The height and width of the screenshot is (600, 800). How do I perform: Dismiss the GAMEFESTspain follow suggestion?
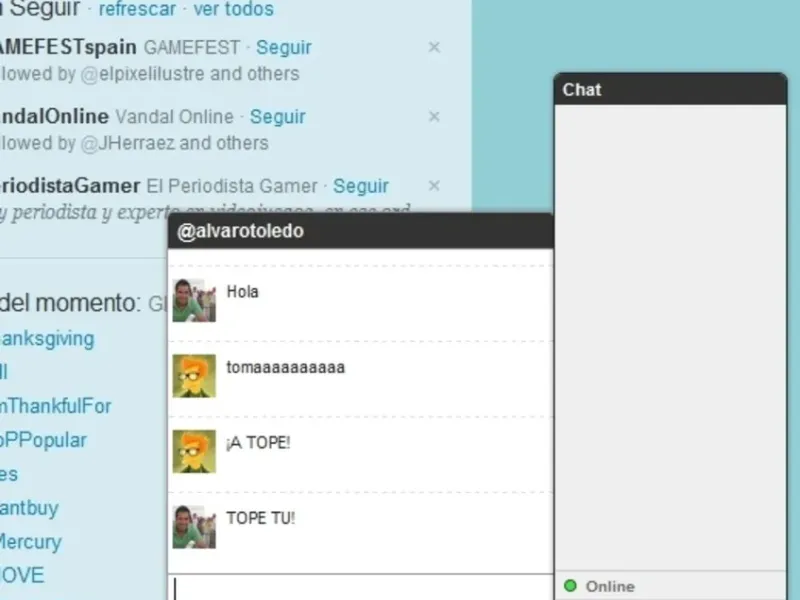coord(434,47)
